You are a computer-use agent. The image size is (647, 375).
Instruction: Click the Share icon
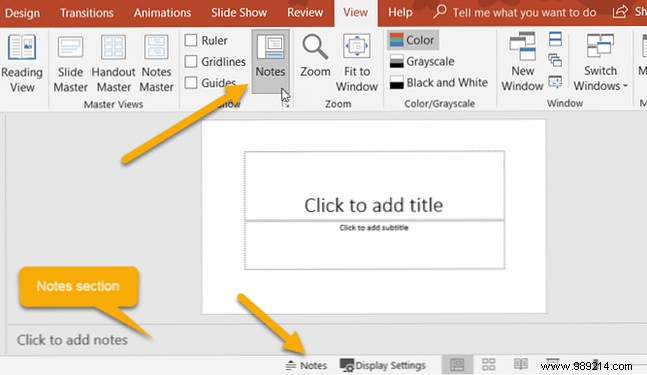pyautogui.click(x=620, y=12)
